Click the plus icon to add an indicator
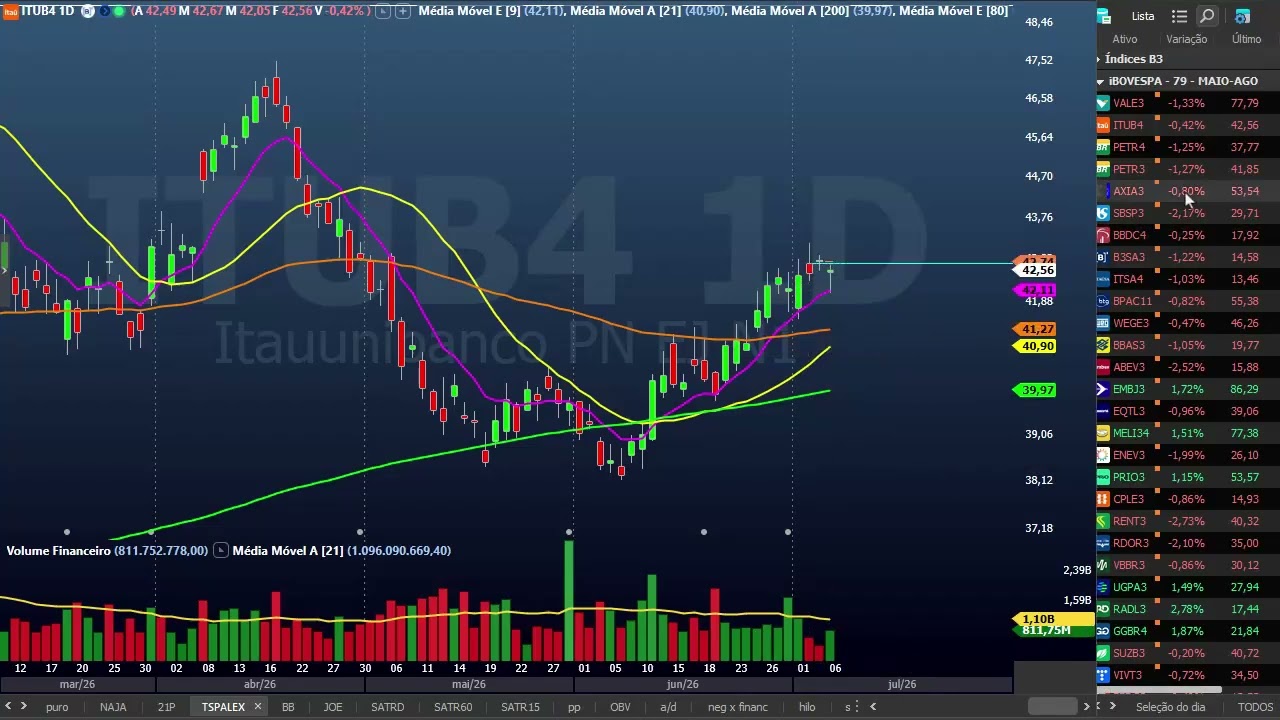The height and width of the screenshot is (720, 1280). (x=403, y=11)
